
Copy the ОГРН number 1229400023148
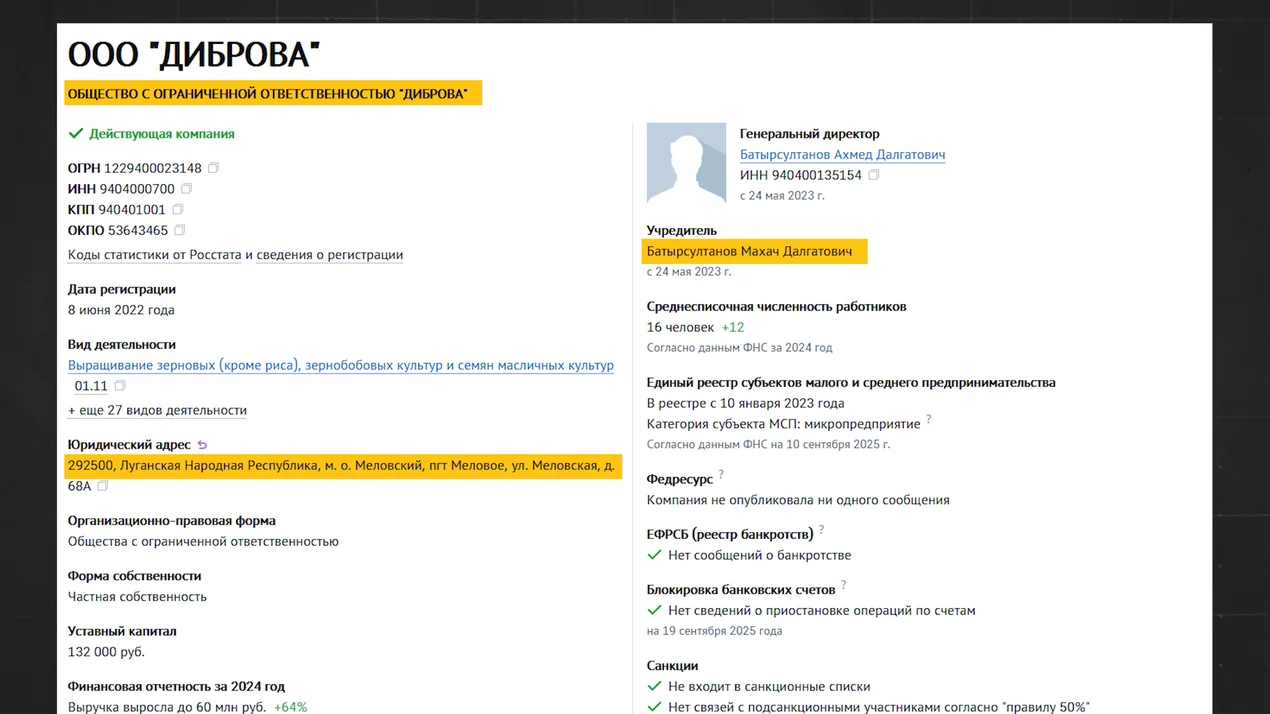[213, 168]
